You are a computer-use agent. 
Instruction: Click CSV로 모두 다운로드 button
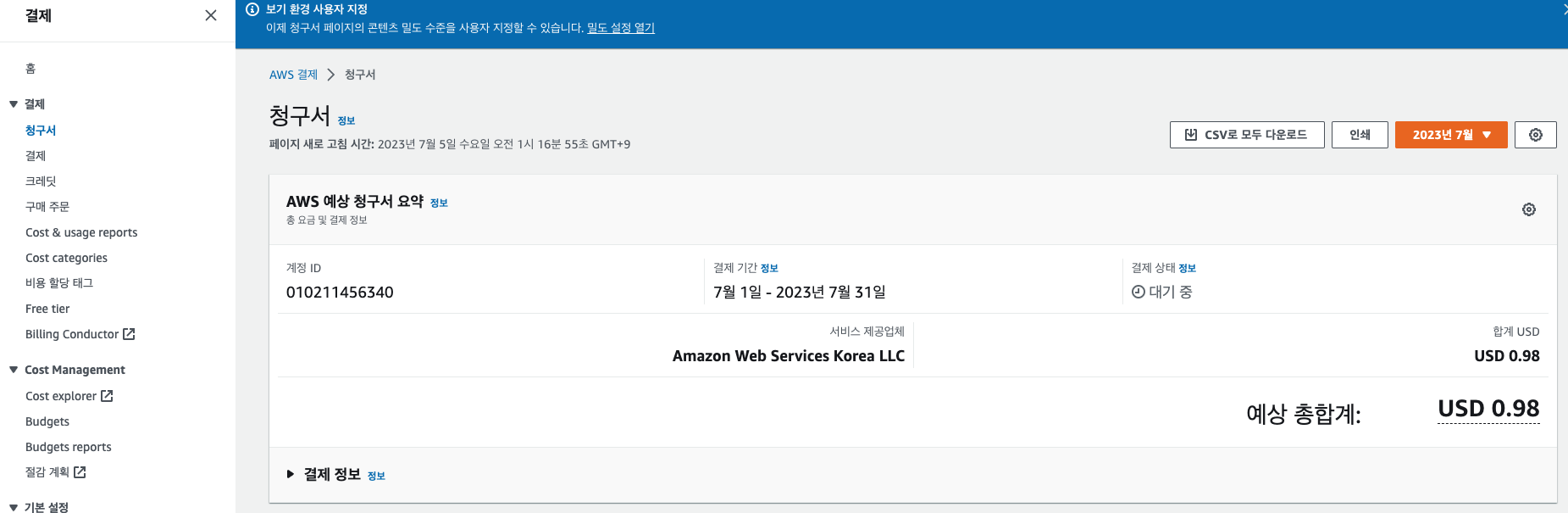click(x=1247, y=135)
